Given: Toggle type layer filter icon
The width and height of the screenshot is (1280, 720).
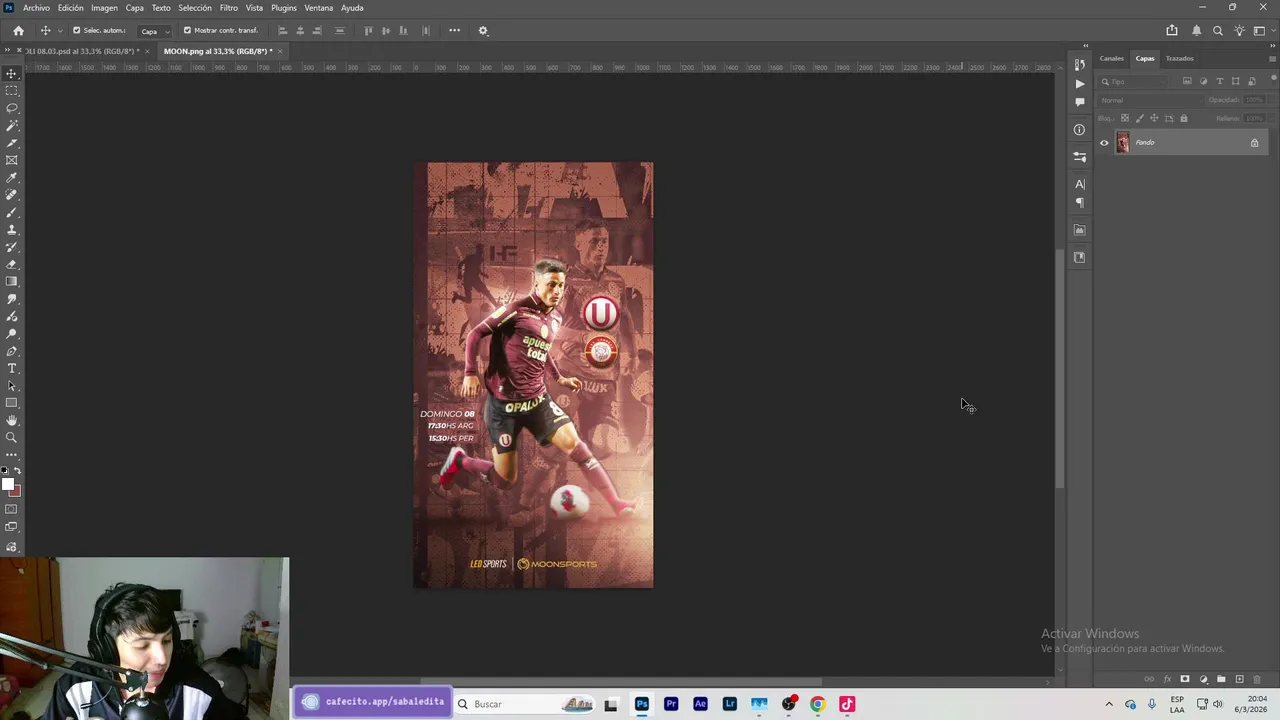Looking at the screenshot, I should coord(1219,81).
